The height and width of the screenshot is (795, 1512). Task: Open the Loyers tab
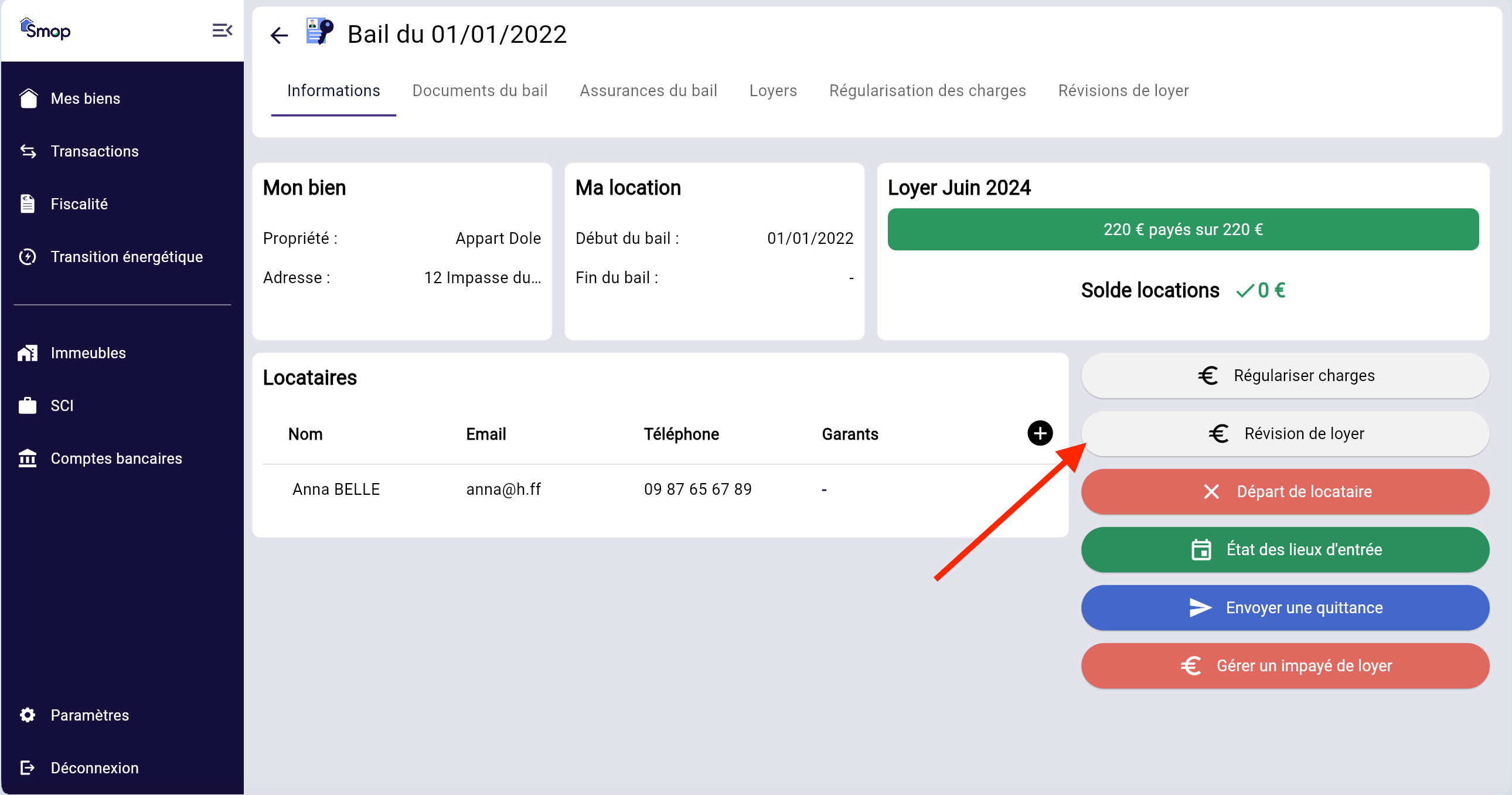(772, 90)
